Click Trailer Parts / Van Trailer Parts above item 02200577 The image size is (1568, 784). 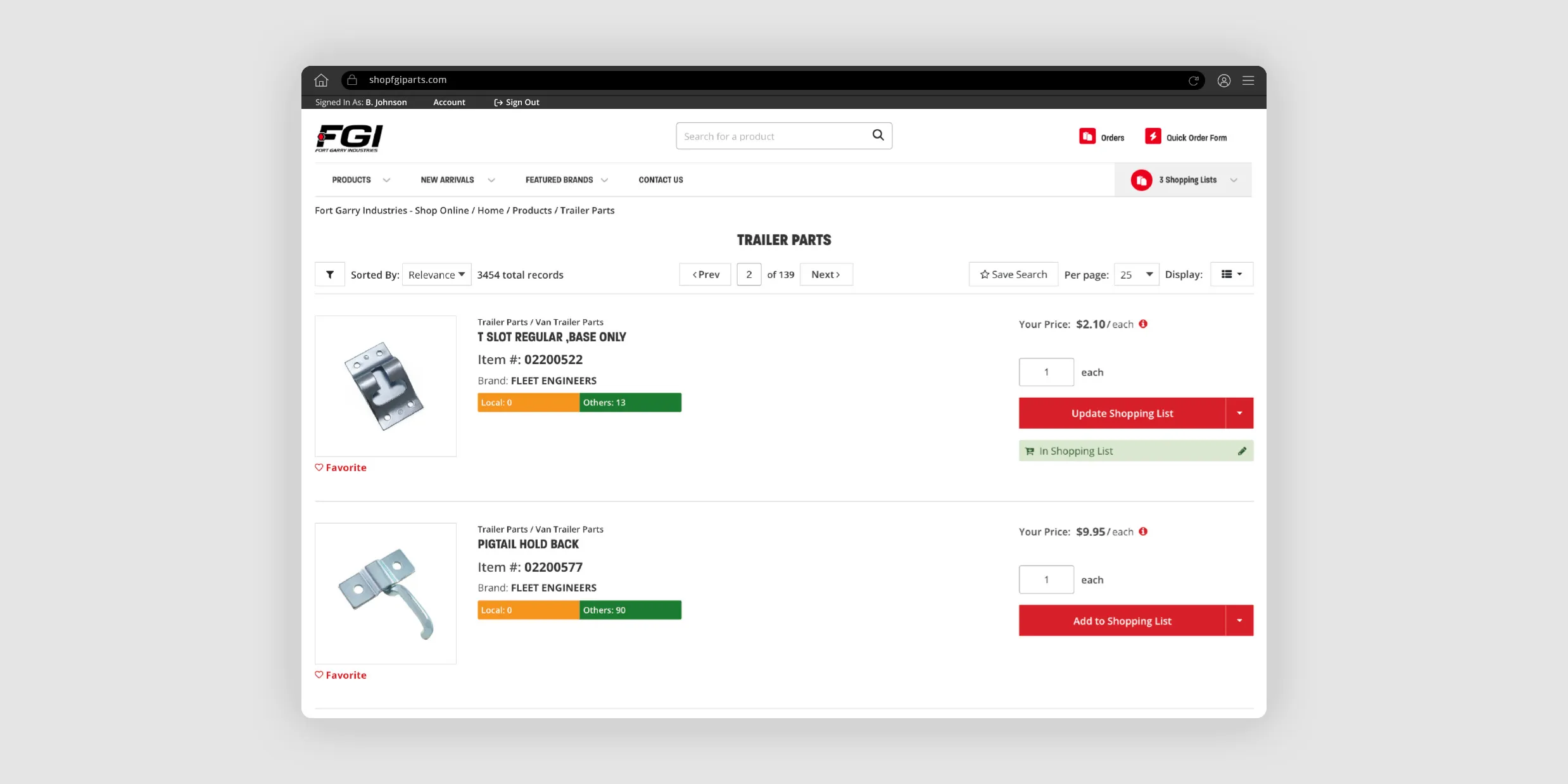click(x=540, y=529)
